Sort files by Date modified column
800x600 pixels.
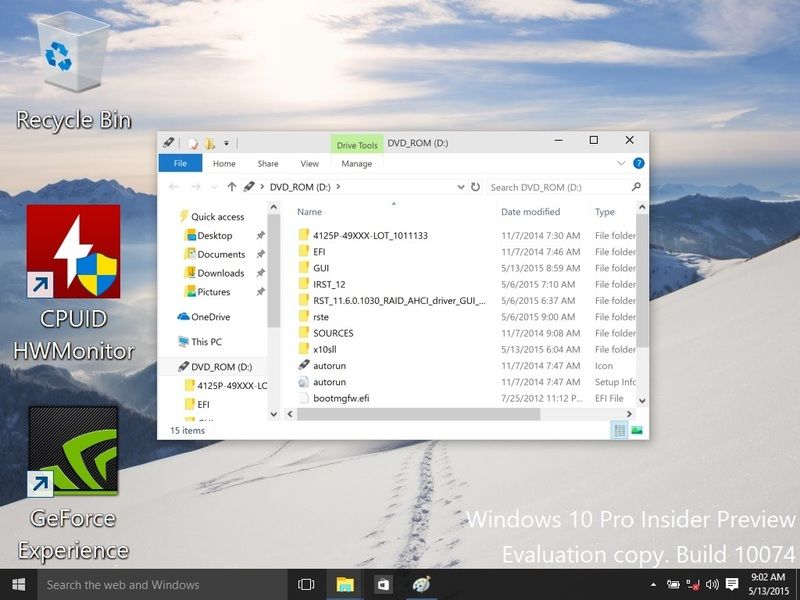(x=531, y=212)
